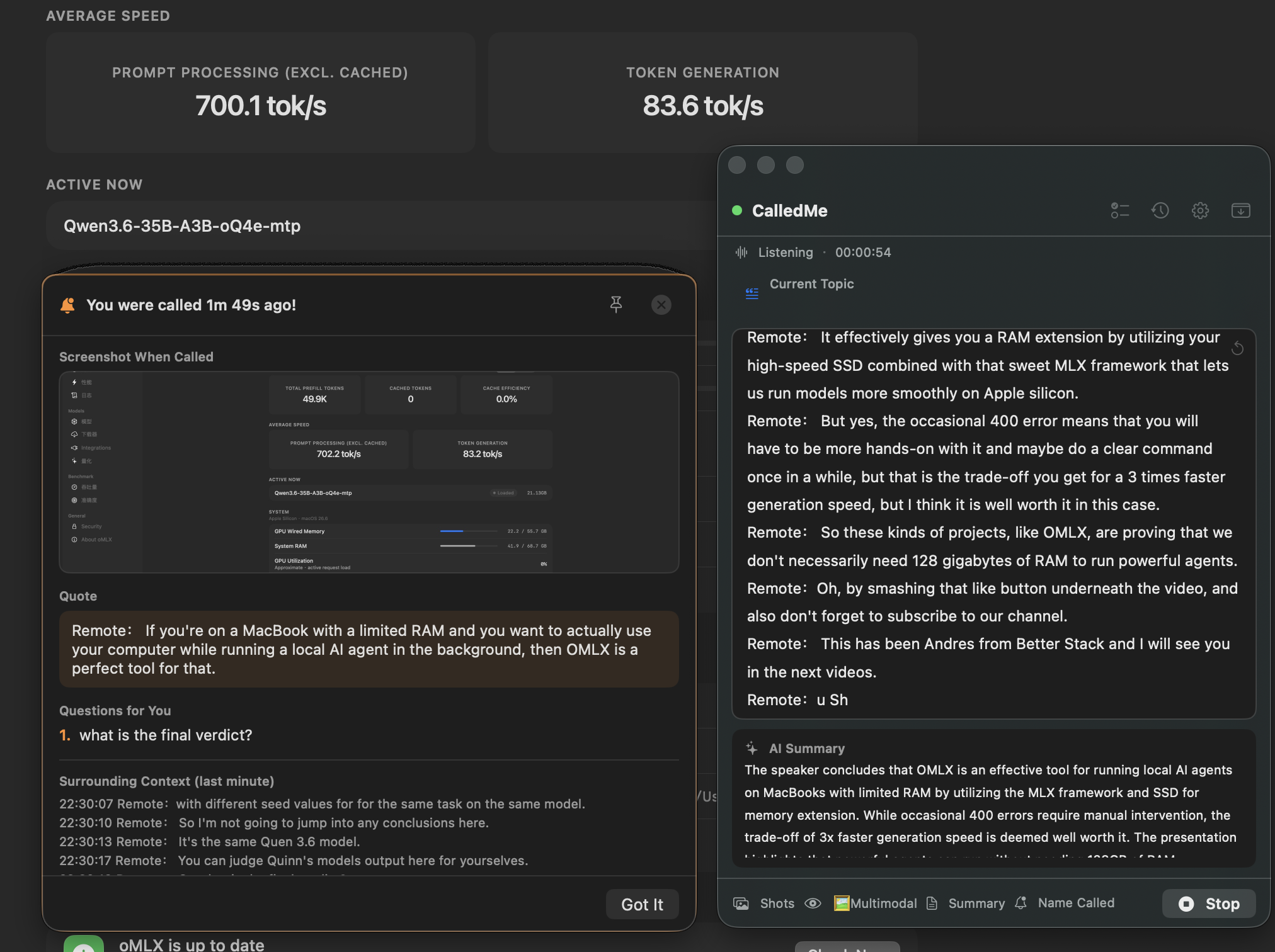The height and width of the screenshot is (952, 1275).
Task: Click the Name Called bell icon
Action: pyautogui.click(x=1021, y=903)
